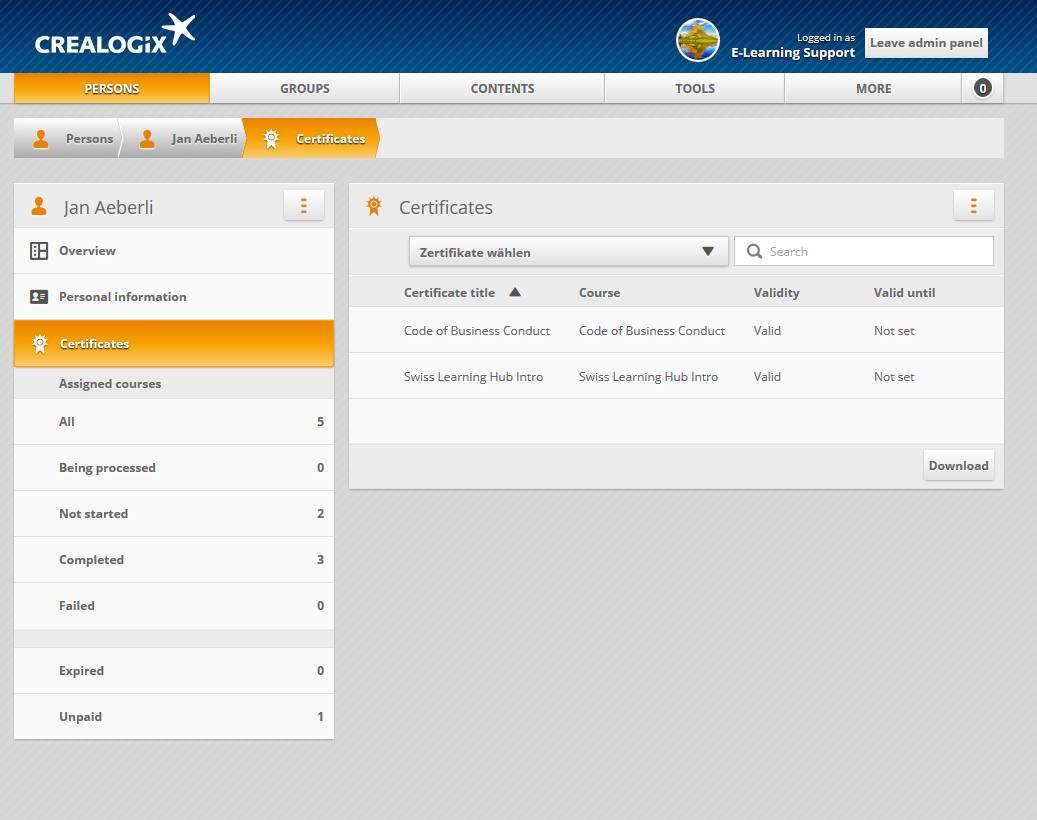Download the certificates
The image size is (1037, 820).
pos(958,466)
